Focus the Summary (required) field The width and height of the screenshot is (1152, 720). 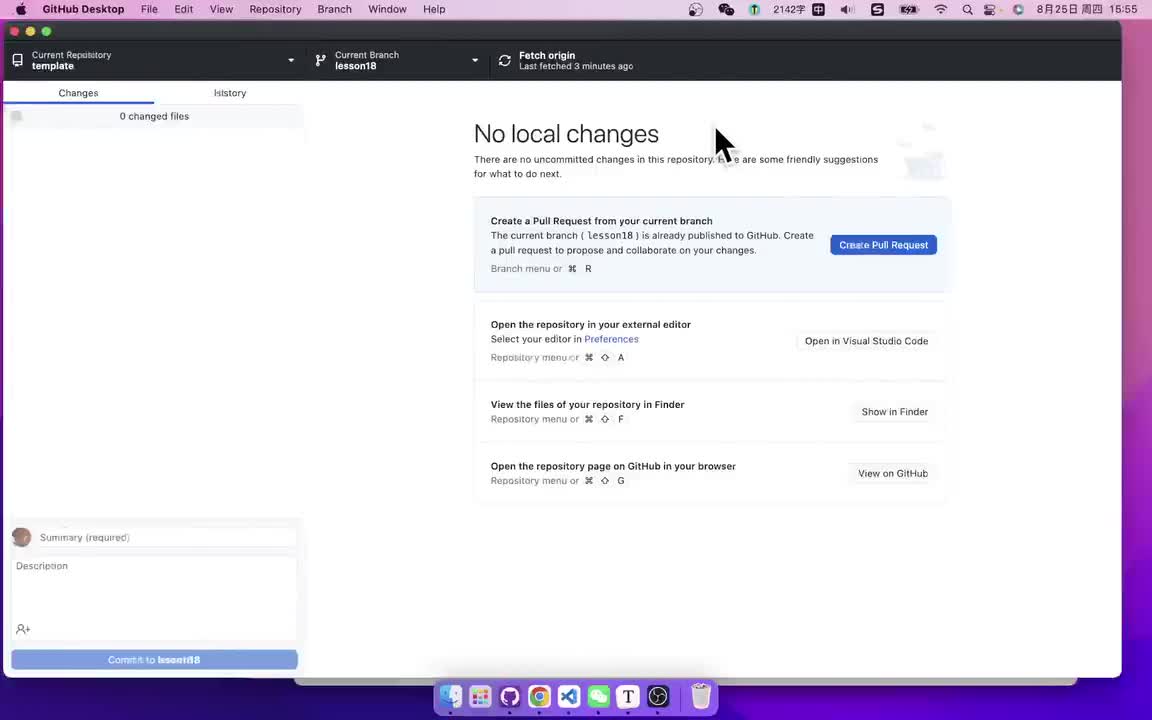pyautogui.click(x=167, y=537)
